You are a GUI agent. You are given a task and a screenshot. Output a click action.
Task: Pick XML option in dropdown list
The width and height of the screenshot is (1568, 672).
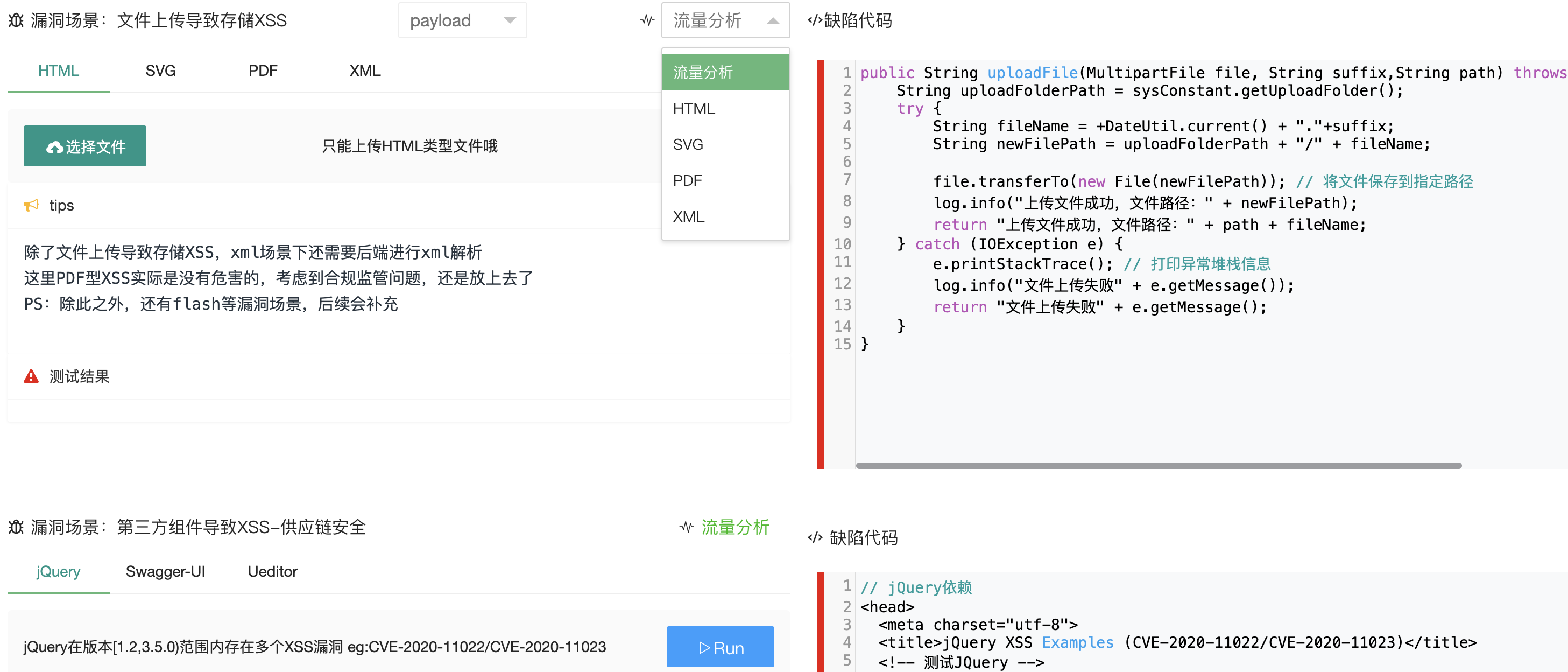[688, 217]
